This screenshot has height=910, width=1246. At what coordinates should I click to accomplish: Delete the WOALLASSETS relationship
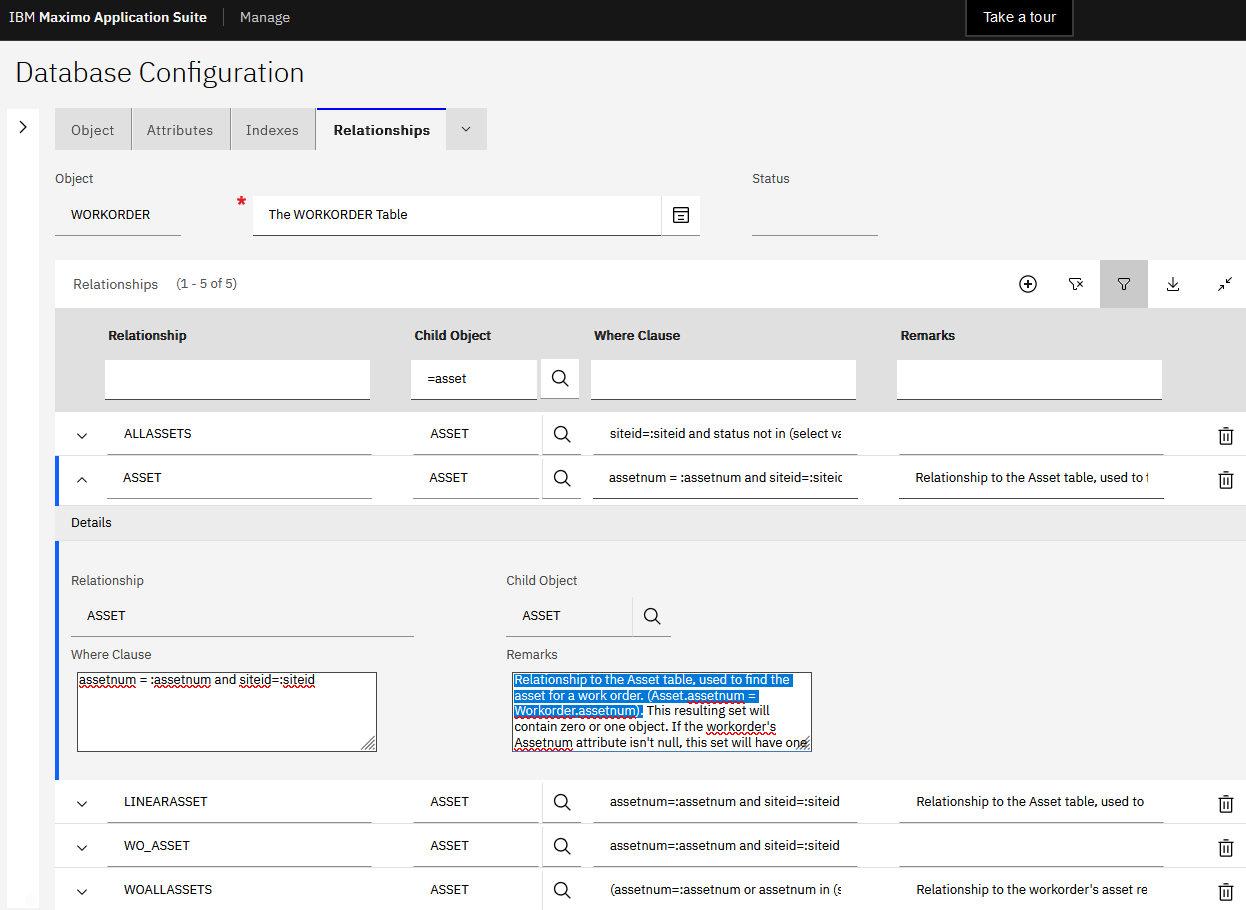(x=1226, y=891)
